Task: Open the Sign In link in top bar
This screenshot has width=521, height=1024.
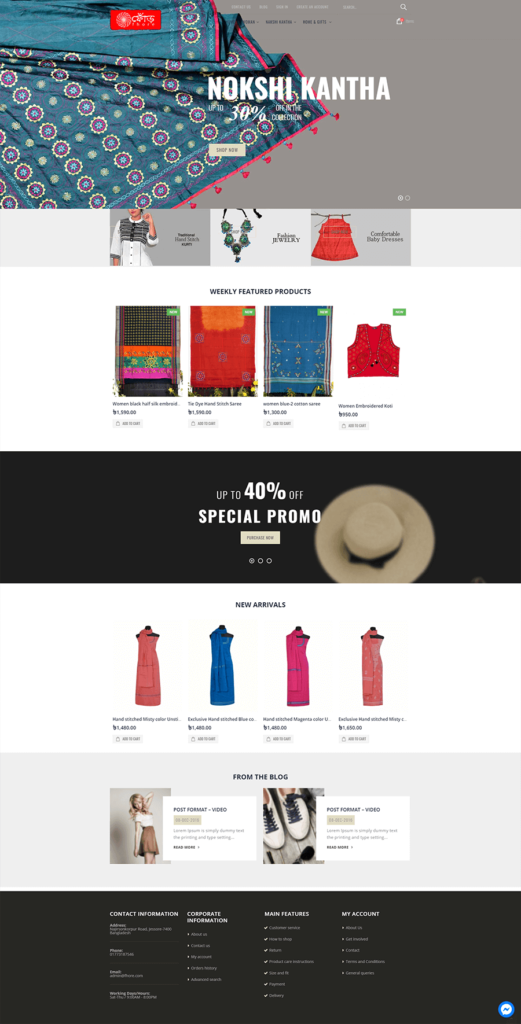Action: pos(281,7)
